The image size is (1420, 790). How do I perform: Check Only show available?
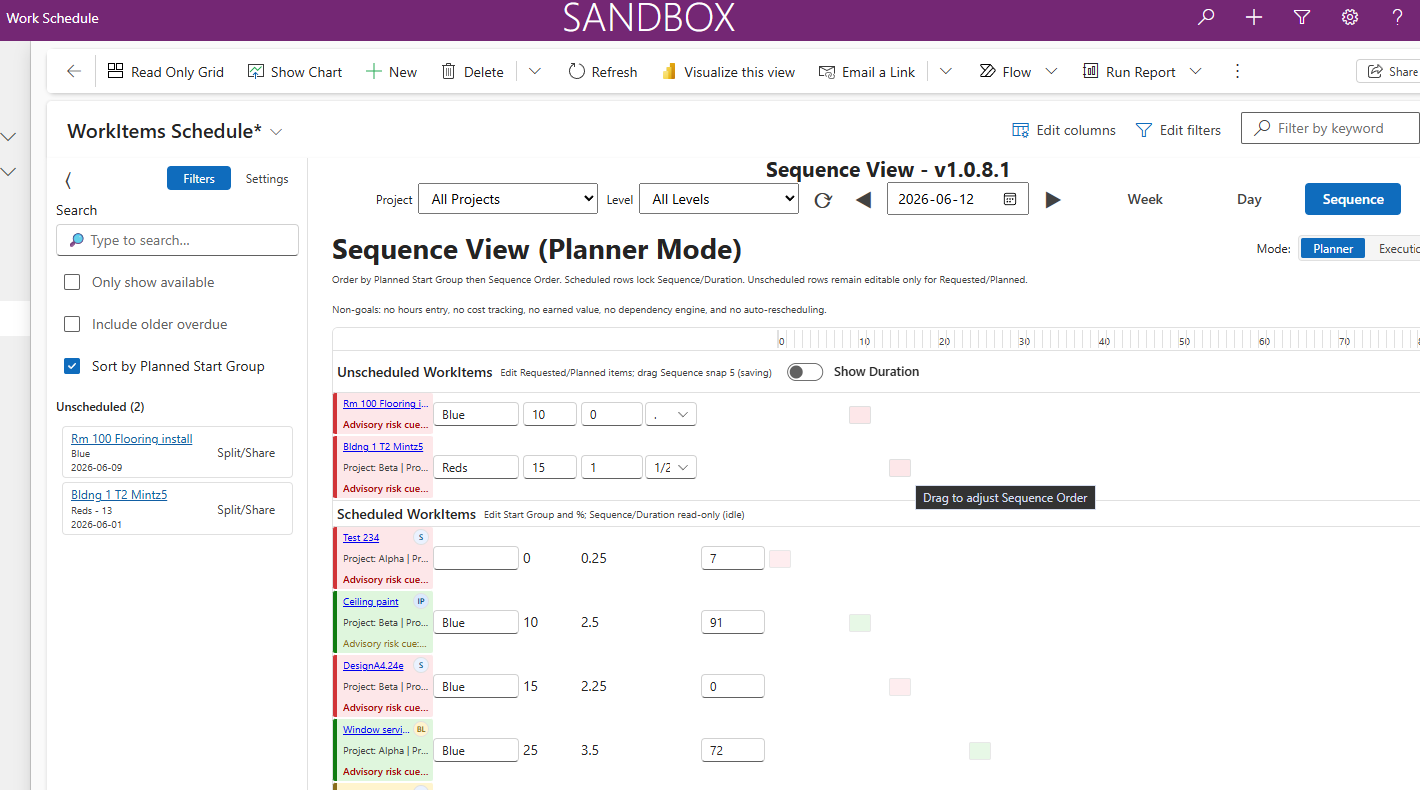pos(72,282)
